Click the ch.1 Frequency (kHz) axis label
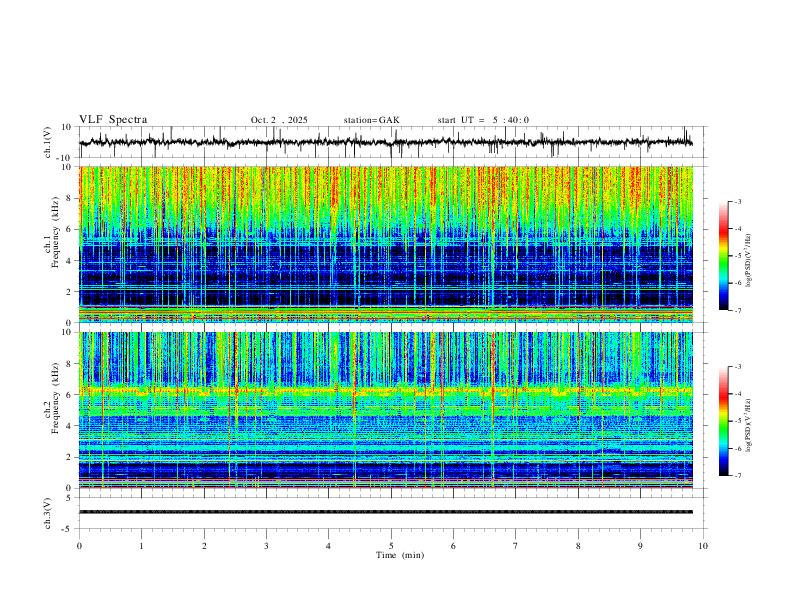The height and width of the screenshot is (612, 792). [51, 244]
